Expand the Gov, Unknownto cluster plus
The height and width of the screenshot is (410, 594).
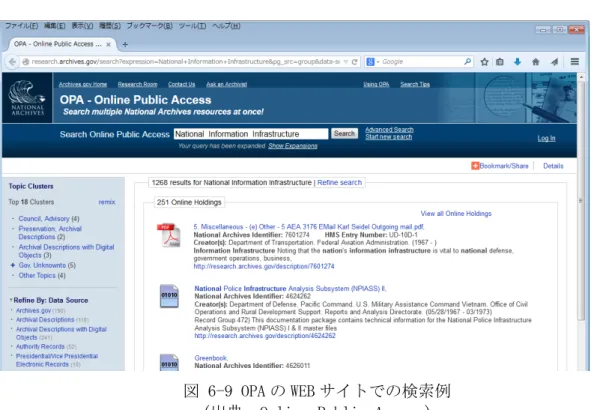point(13,265)
